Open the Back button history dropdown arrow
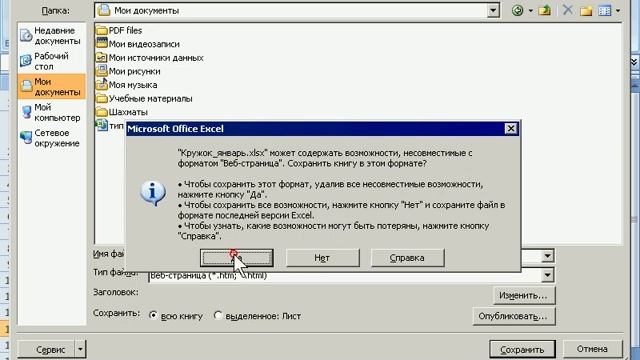Screen dimensions: 640x360 pyautogui.click(x=531, y=11)
